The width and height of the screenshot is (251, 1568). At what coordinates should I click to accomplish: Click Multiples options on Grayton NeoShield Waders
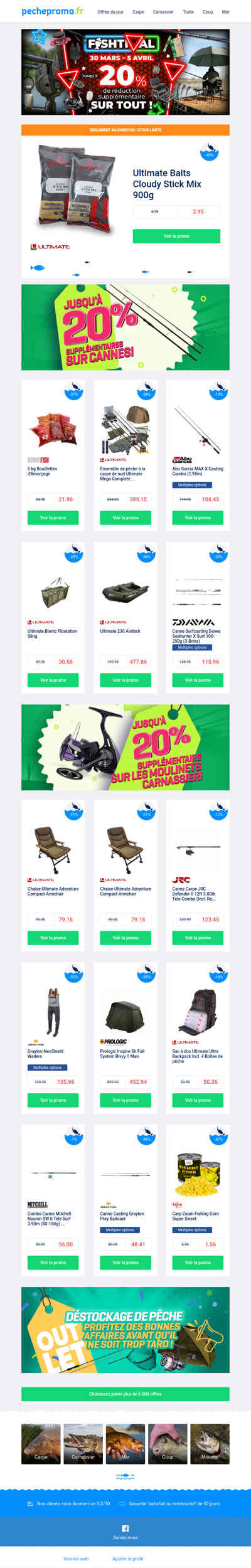(48, 1067)
